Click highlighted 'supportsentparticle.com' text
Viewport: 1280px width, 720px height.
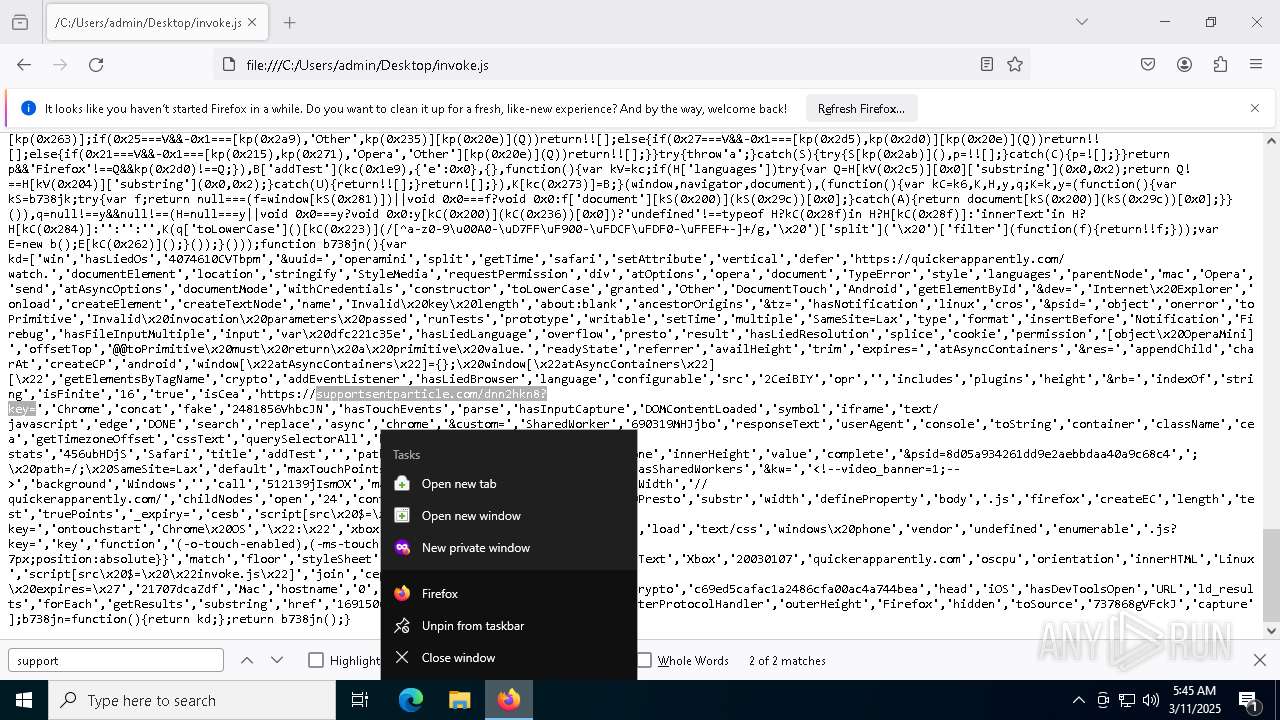(x=396, y=394)
